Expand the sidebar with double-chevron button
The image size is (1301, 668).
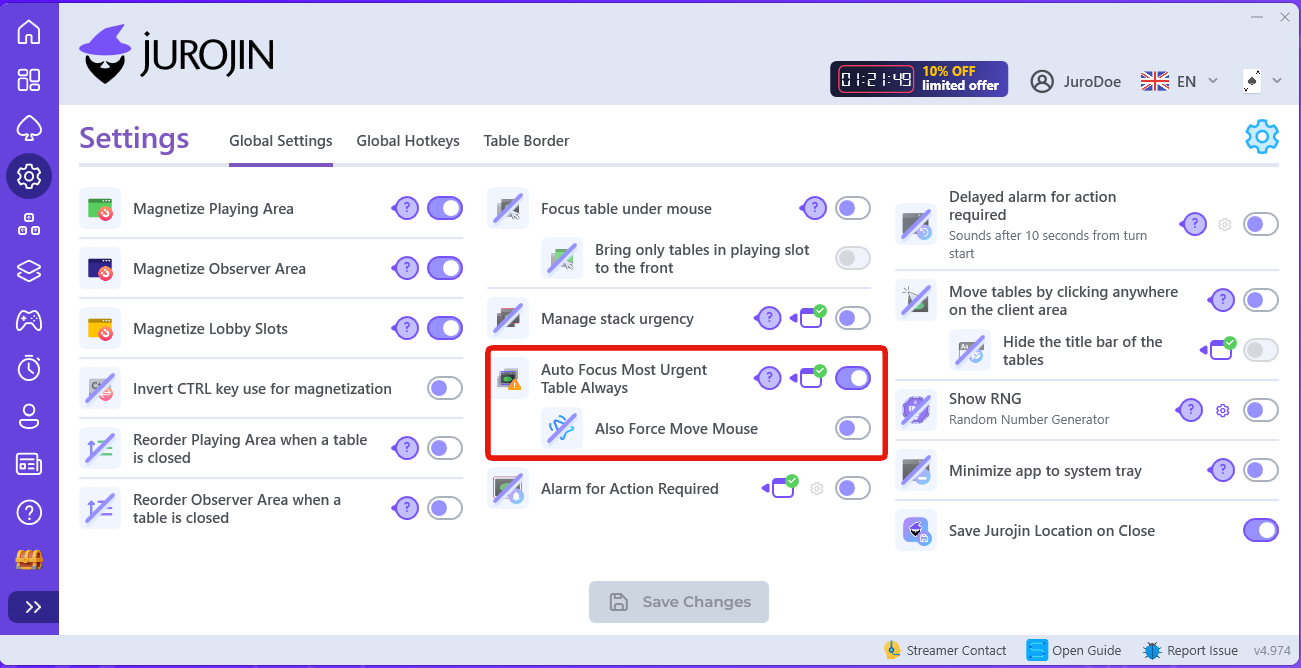(33, 607)
